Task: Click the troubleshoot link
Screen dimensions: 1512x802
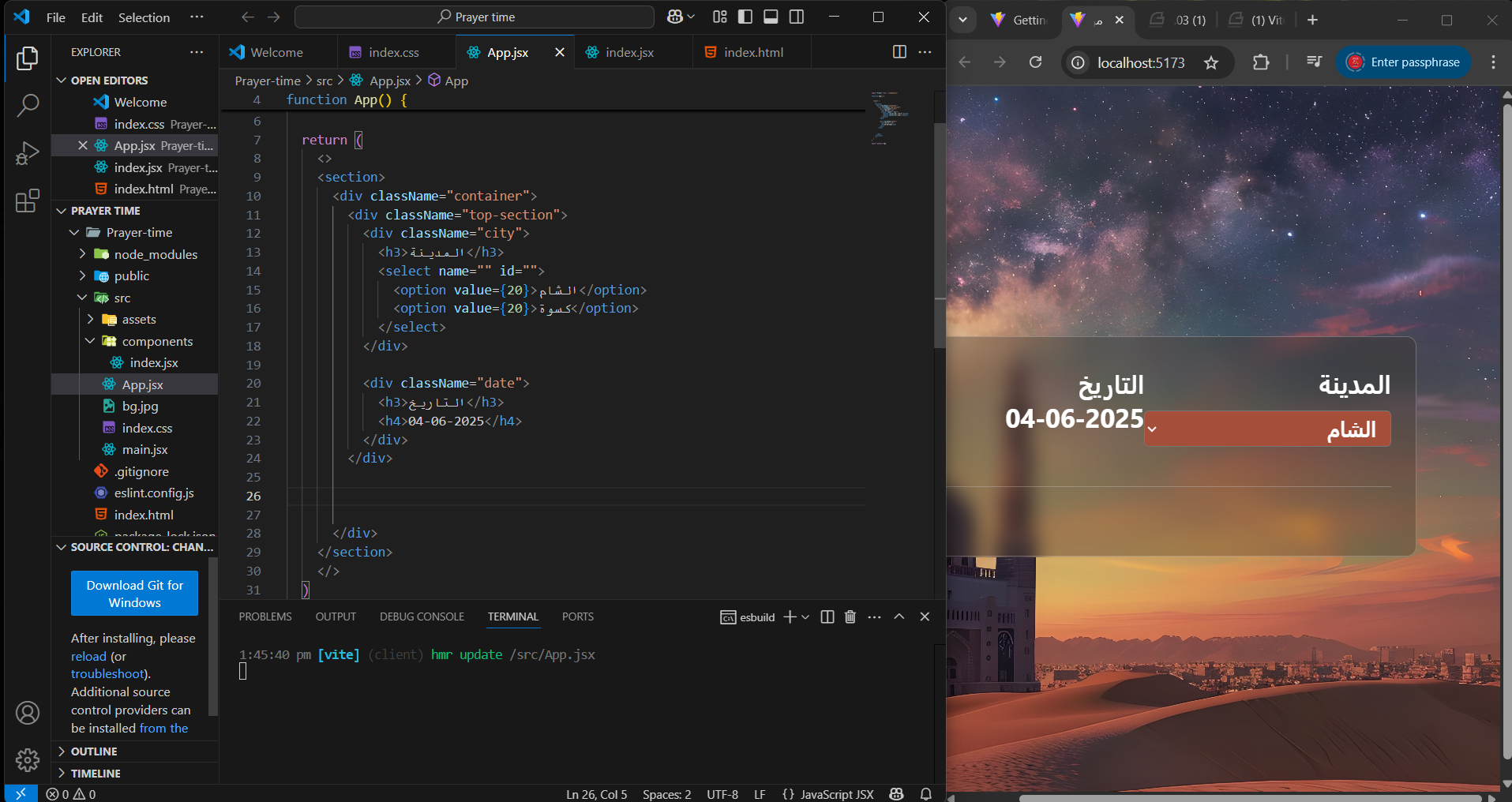Action: click(x=108, y=674)
